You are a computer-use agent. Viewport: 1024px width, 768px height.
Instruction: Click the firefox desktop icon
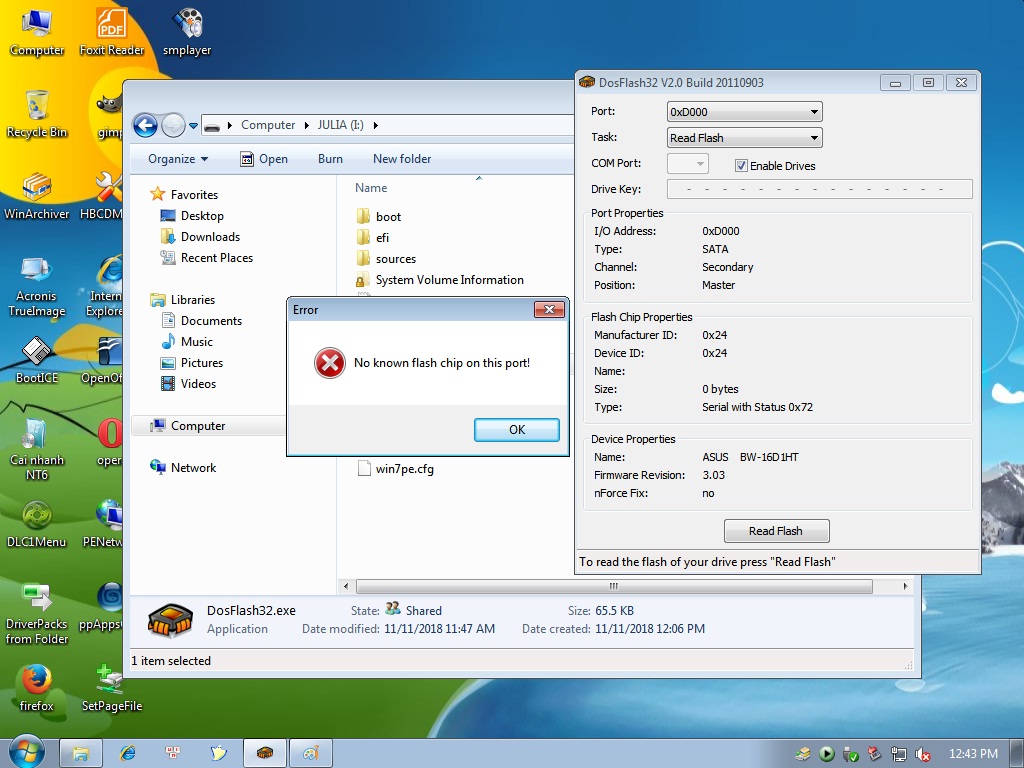pos(37,688)
